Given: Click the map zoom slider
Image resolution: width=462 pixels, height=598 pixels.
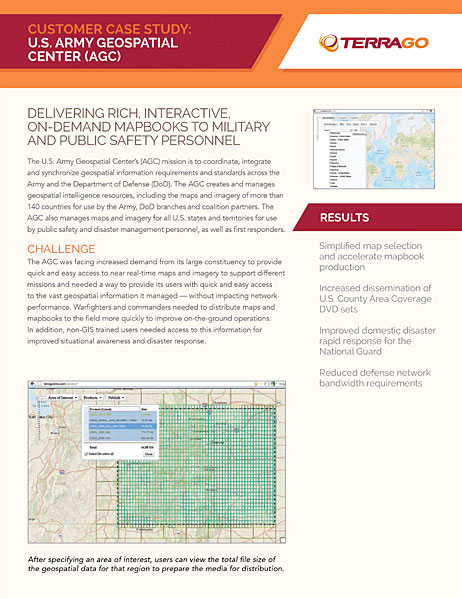Looking at the screenshot, I should [x=39, y=420].
